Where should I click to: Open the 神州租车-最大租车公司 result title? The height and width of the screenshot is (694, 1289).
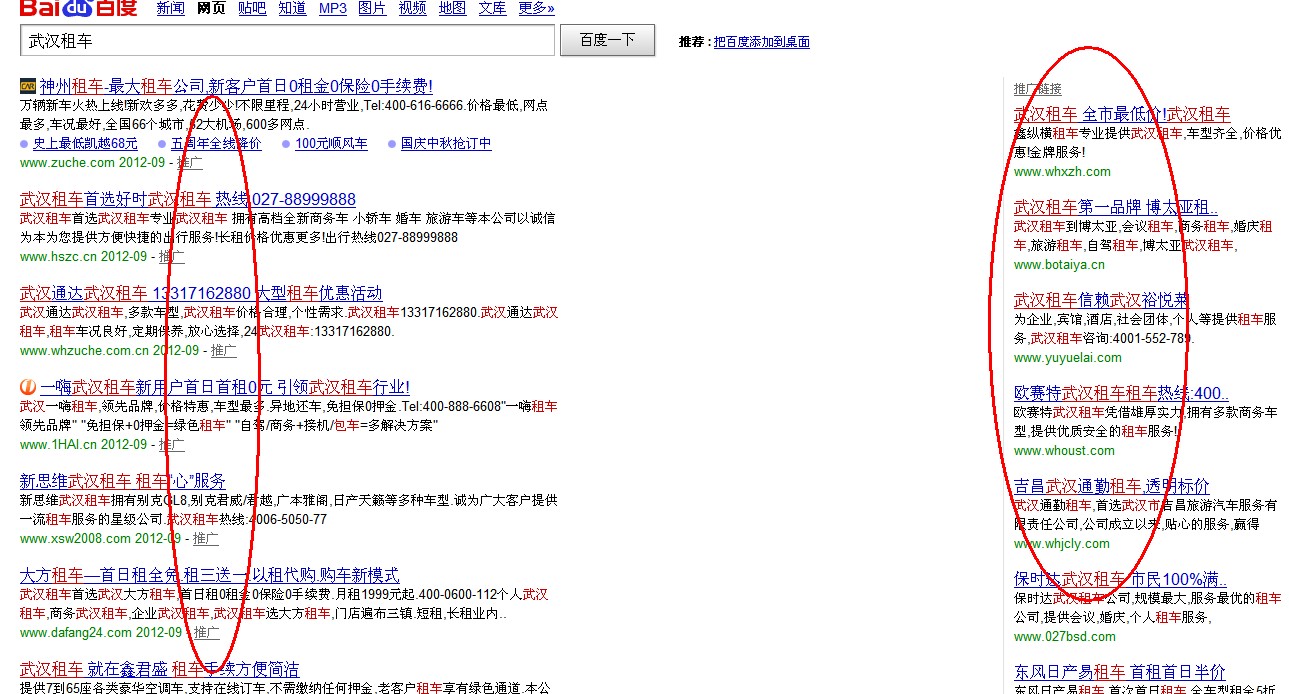[236, 87]
